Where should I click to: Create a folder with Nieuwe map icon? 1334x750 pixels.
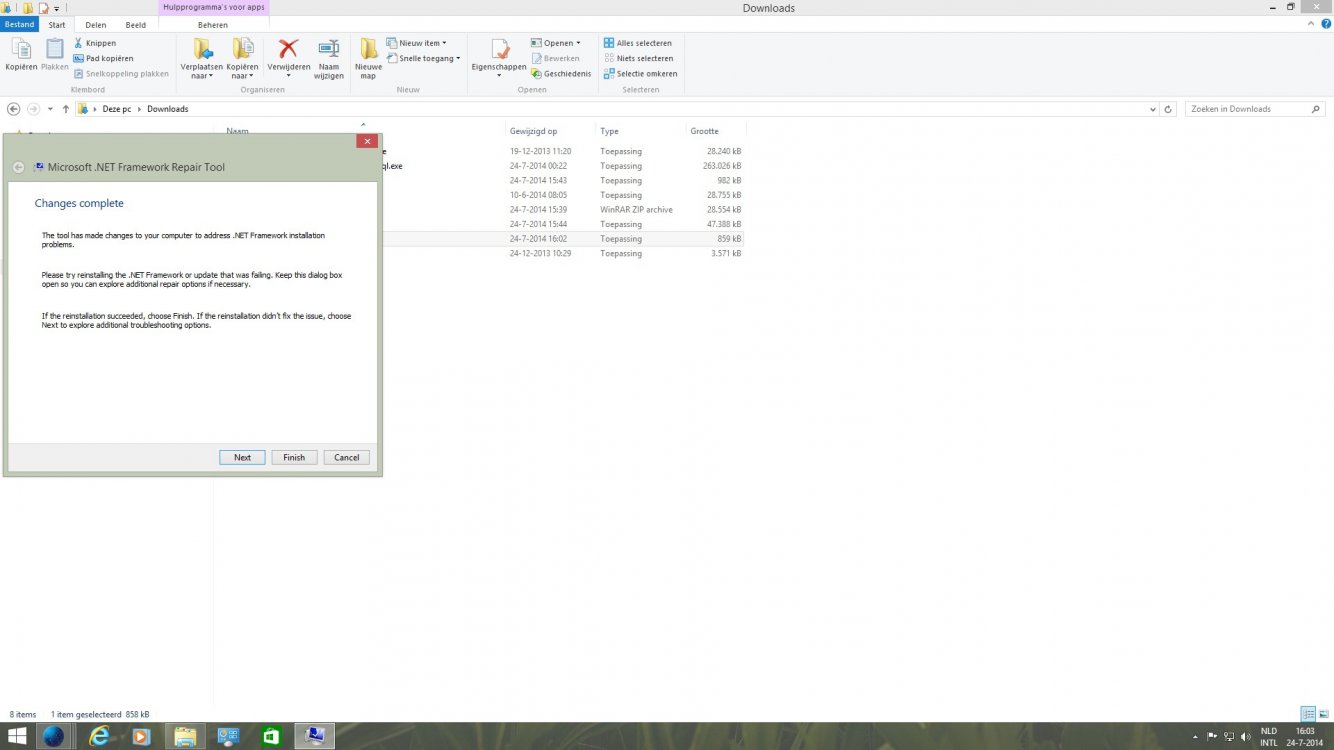tap(368, 49)
